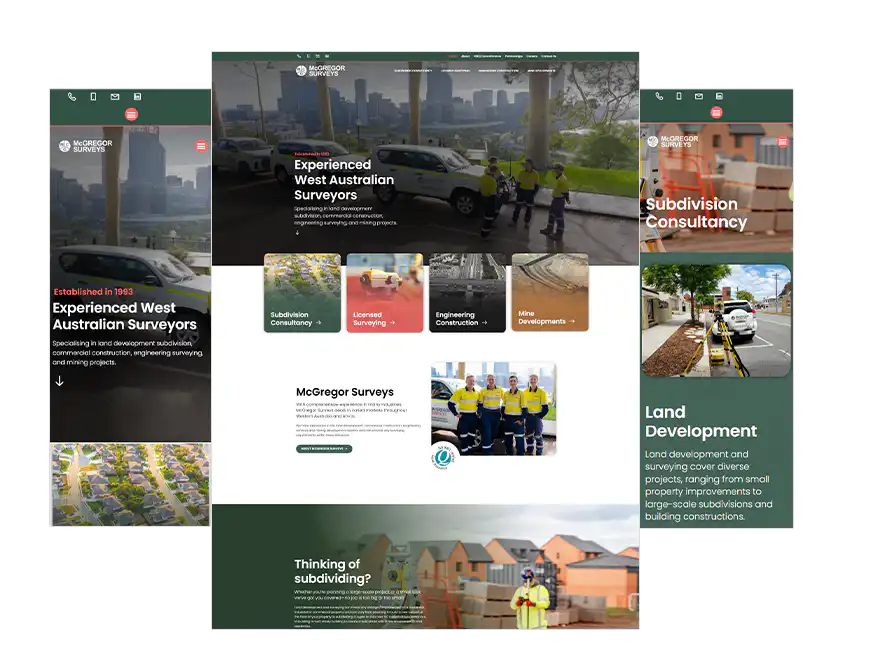This screenshot has width=872, height=646.
Task: Click the "Experienced West Australian Surveyors" heading in left mobile view
Action: point(125,316)
